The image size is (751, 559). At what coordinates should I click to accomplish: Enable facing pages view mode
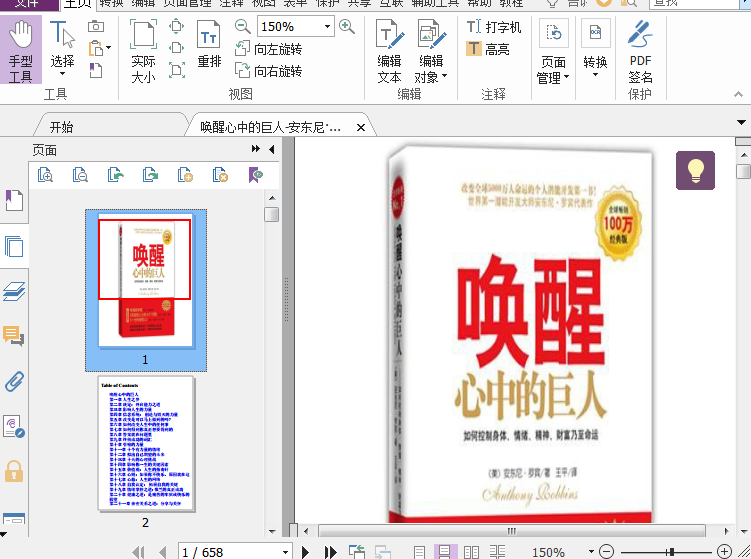tap(471, 552)
